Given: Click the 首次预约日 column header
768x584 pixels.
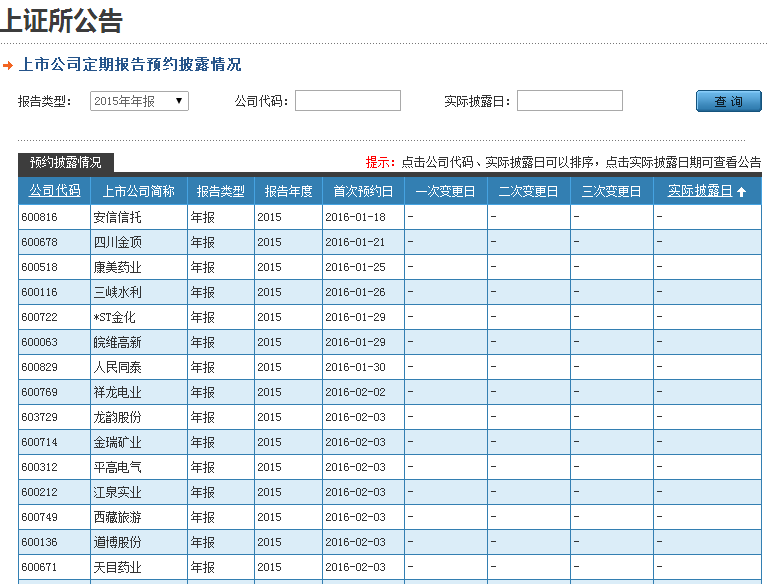Looking at the screenshot, I should (363, 191).
